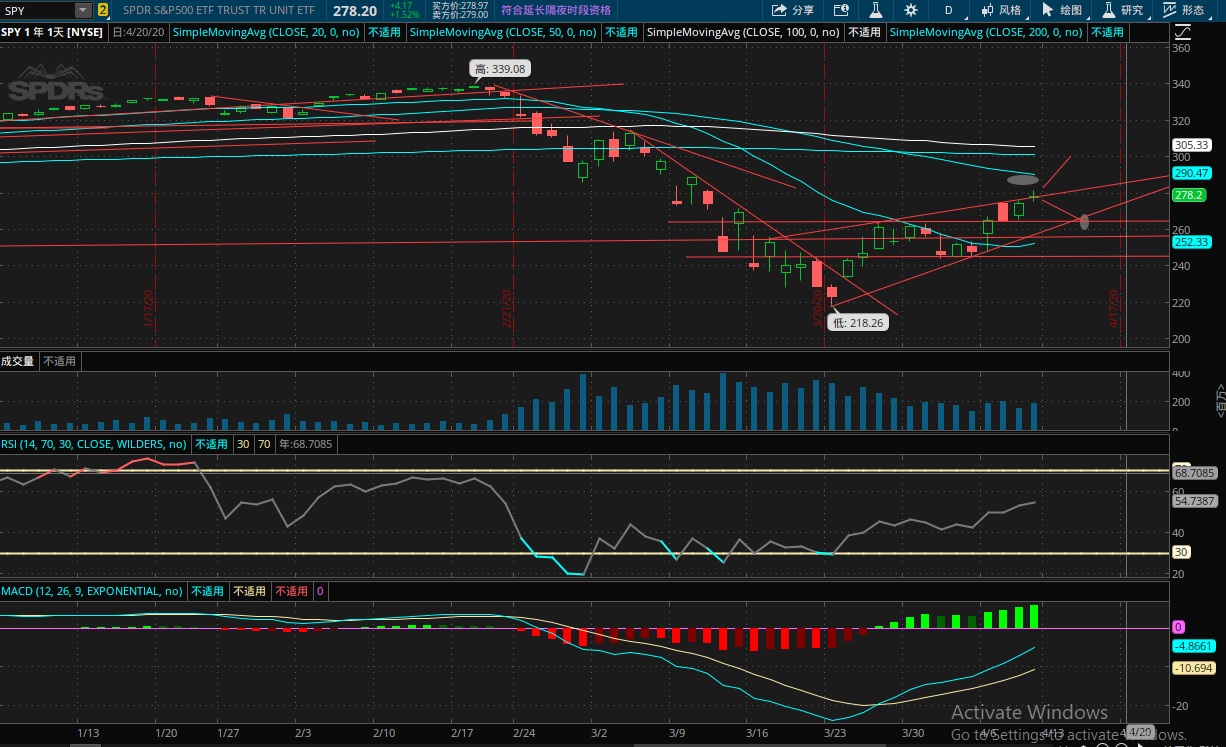Click the yellow number 2 link badge

[104, 10]
